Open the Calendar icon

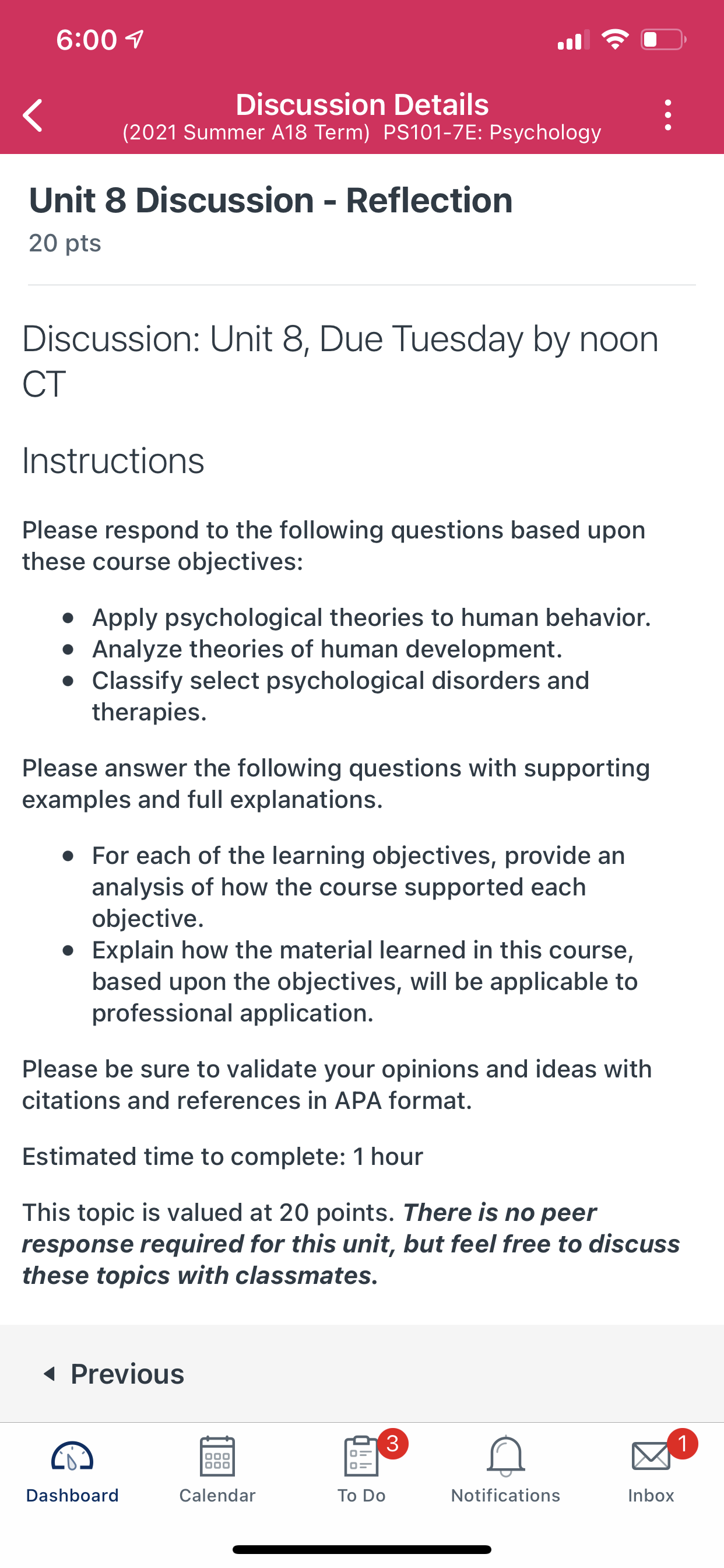click(x=217, y=1457)
